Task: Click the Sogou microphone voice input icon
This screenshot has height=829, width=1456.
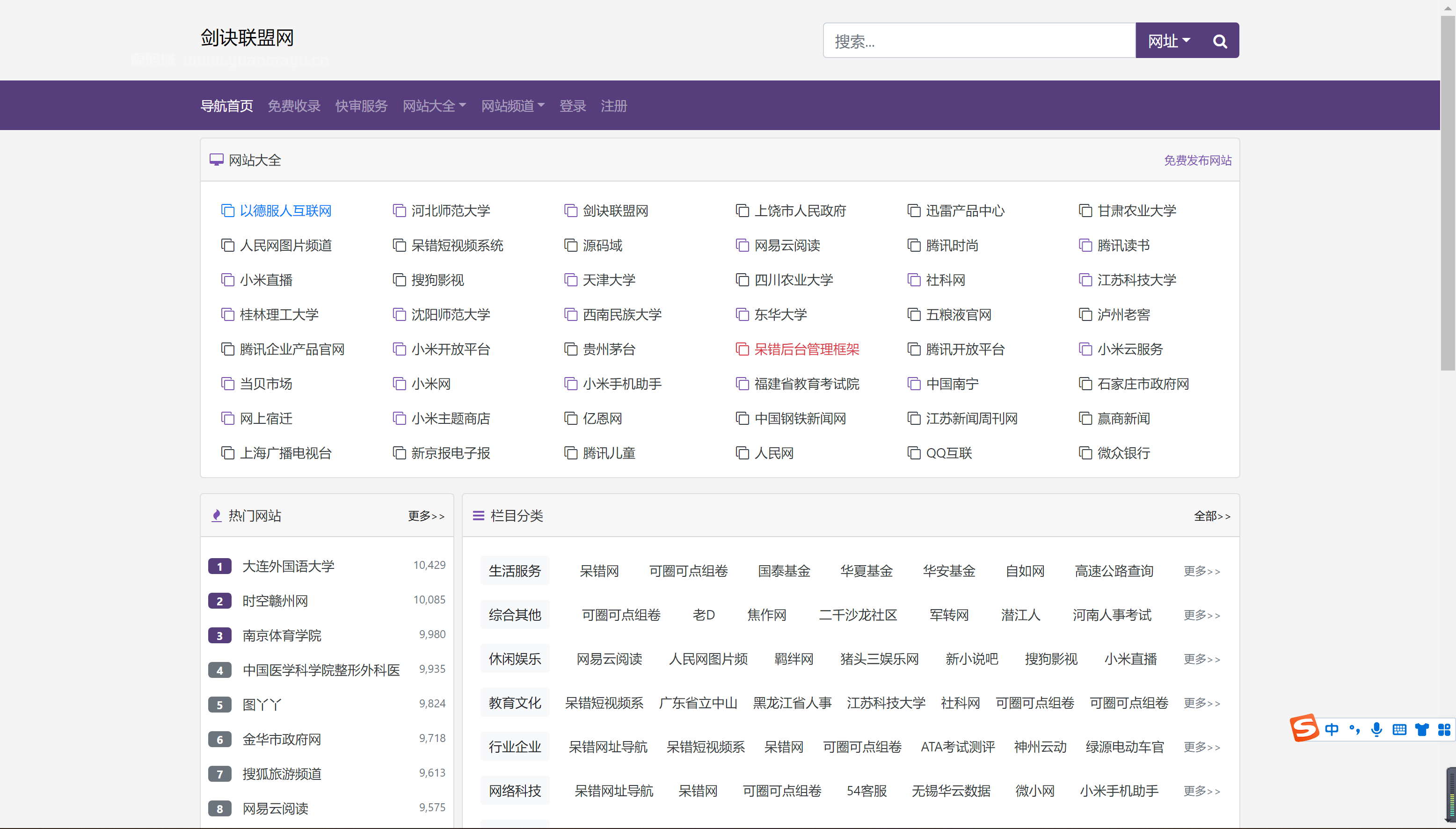Action: [x=1376, y=729]
